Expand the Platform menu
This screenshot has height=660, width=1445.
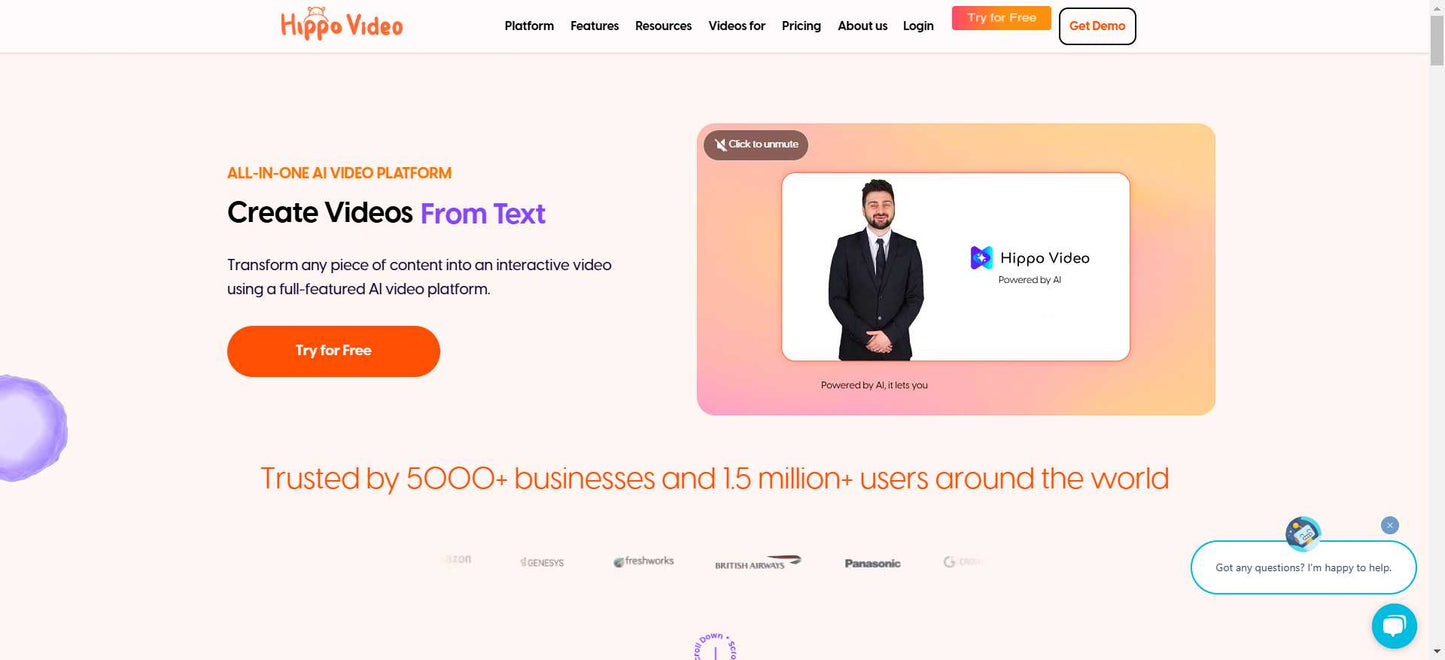529,26
